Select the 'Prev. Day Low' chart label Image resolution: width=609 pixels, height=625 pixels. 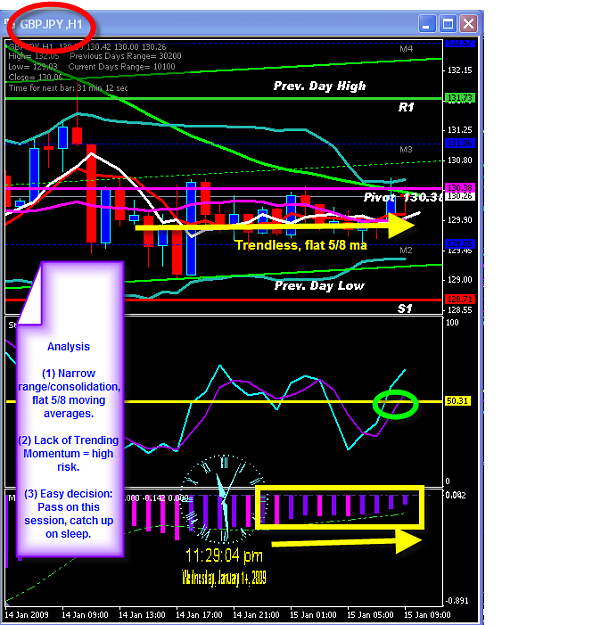(319, 286)
